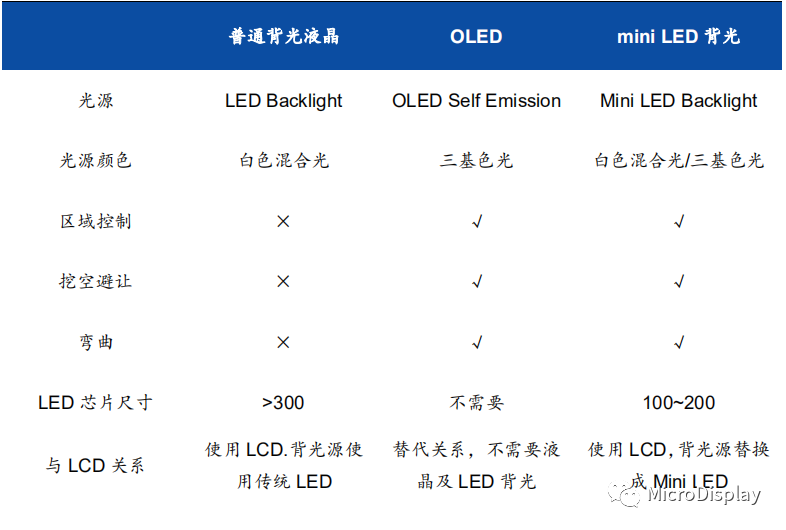This screenshot has height=530, width=786.
Task: Click the X mark in 区域控制 row
Action: (x=283, y=221)
